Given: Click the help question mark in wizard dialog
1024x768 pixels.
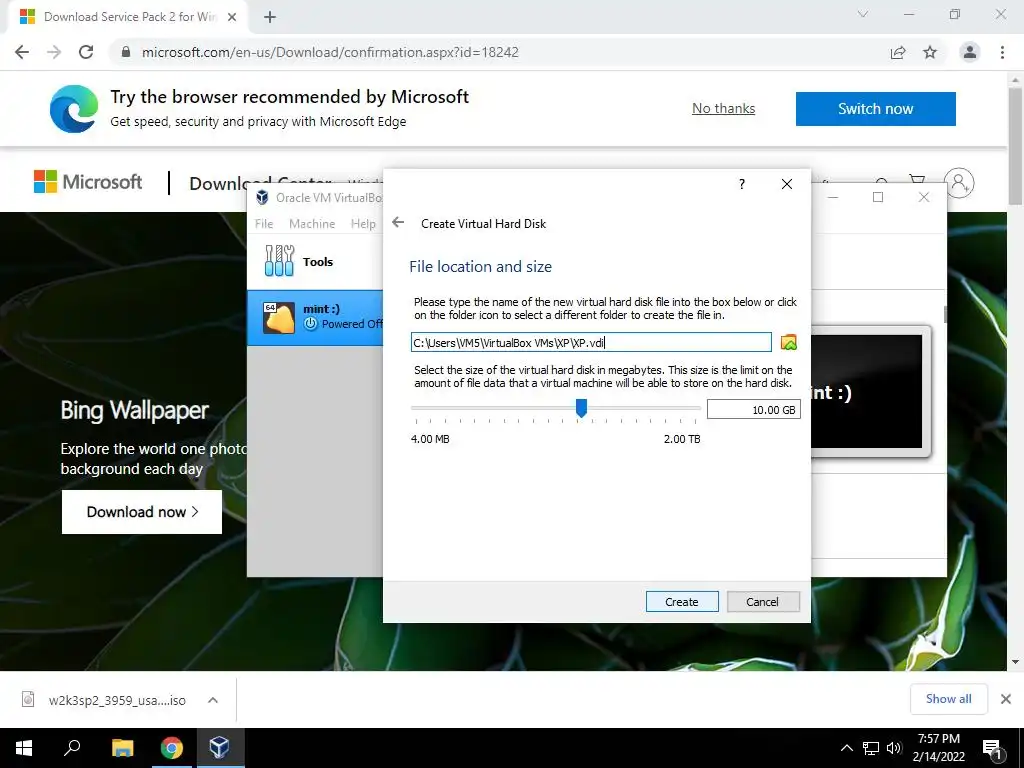Looking at the screenshot, I should click(x=742, y=184).
